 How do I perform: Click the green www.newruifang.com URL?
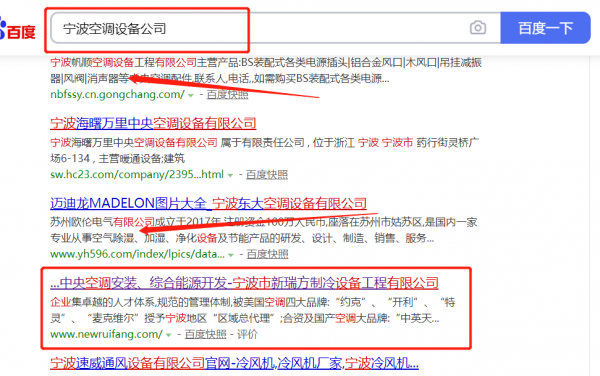tap(106, 334)
